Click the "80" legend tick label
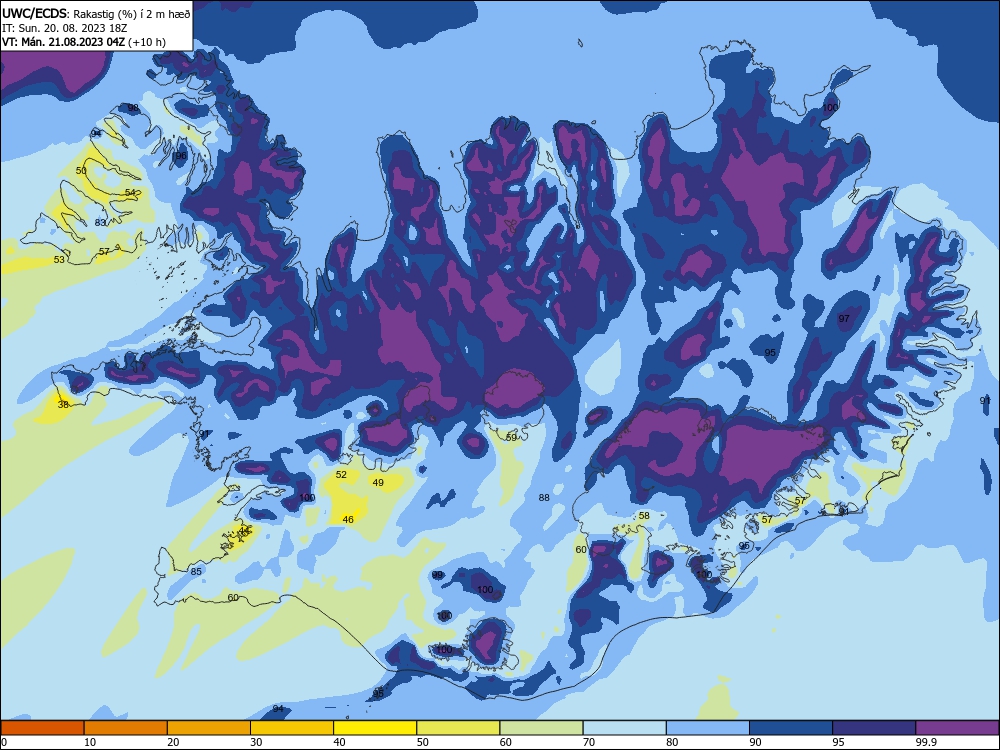This screenshot has width=1000, height=750. pos(672,742)
